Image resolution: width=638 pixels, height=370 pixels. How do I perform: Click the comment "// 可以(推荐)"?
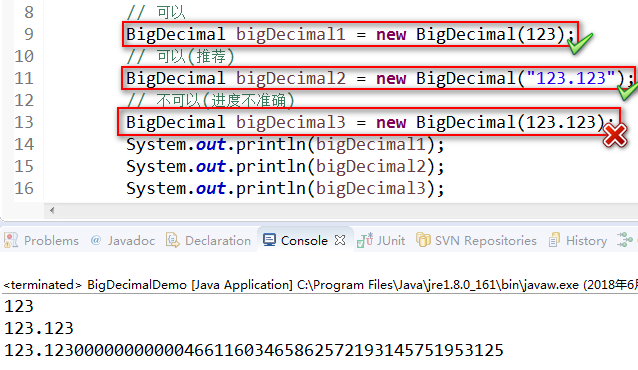pyautogui.click(x=181, y=56)
